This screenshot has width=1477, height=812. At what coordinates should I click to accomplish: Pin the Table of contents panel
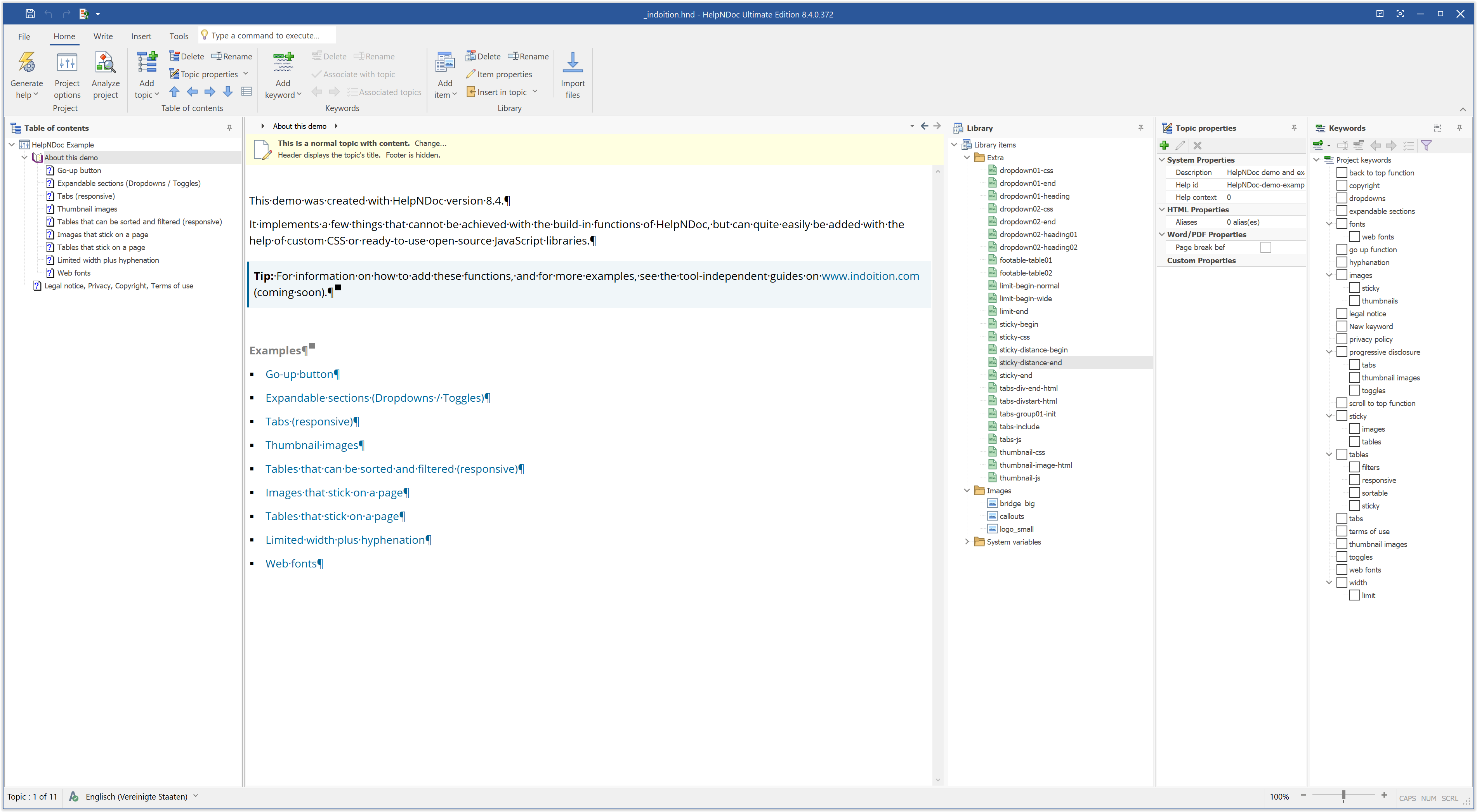[229, 128]
